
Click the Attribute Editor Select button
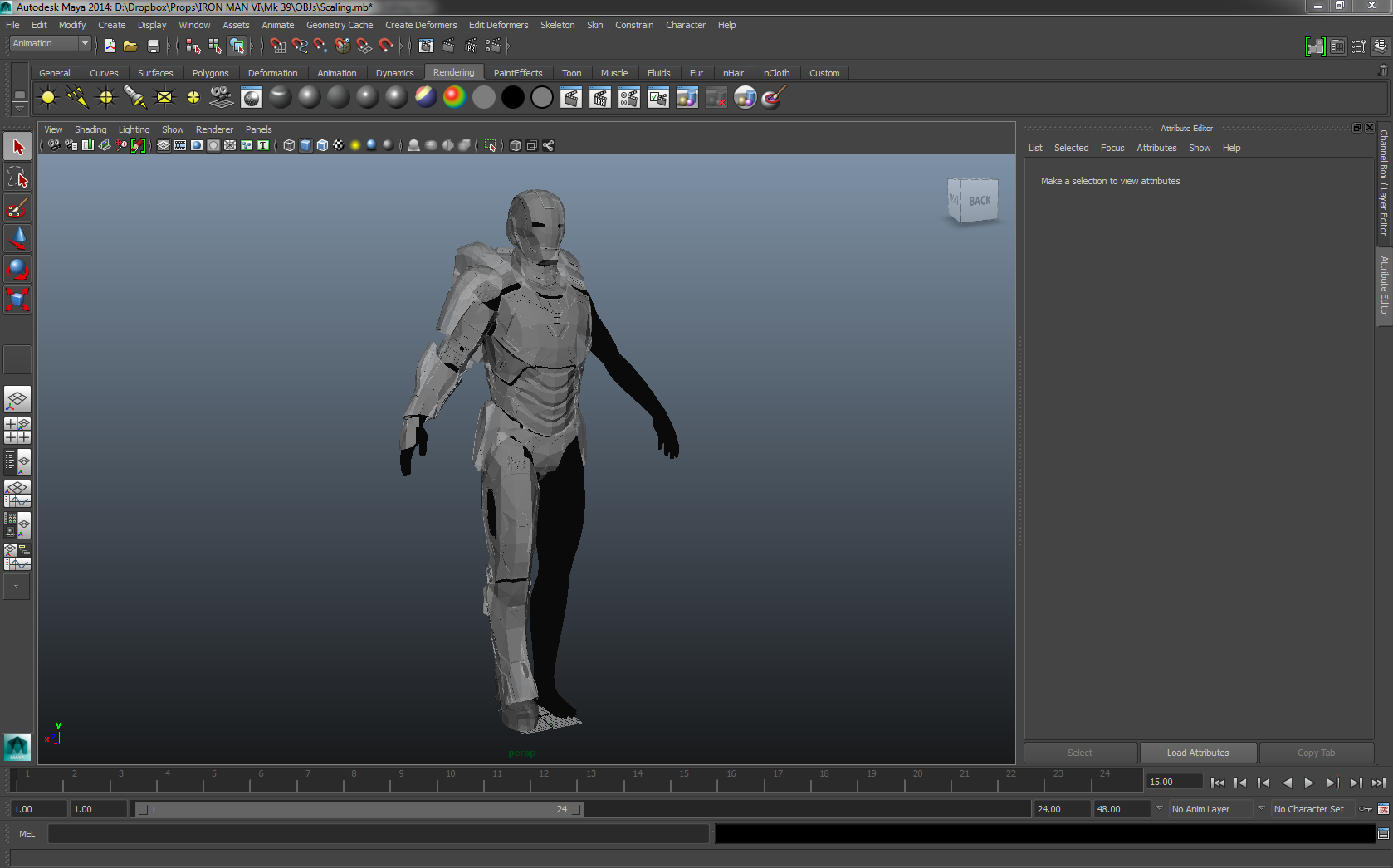(x=1080, y=753)
